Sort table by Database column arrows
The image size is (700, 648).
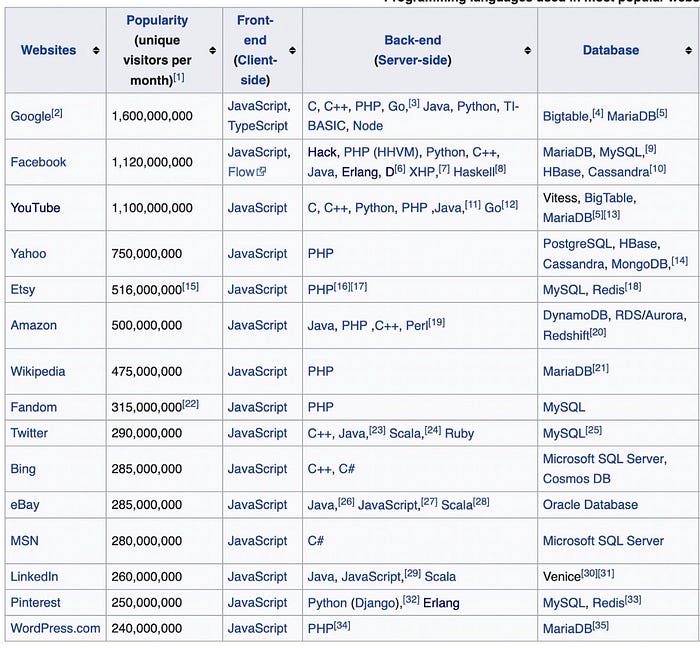point(688,50)
